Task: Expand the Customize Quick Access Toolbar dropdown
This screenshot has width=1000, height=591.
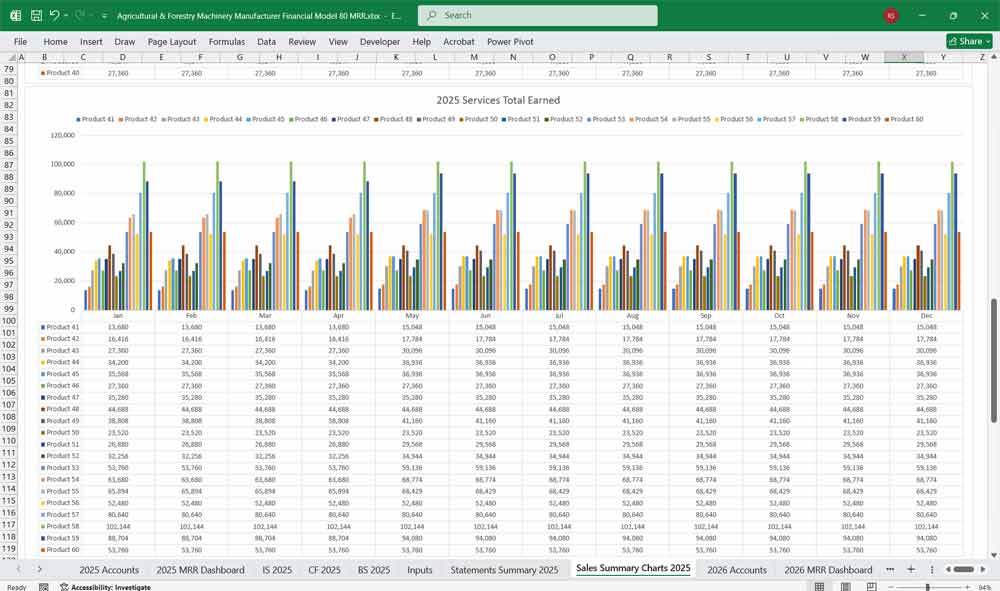Action: (x=104, y=16)
